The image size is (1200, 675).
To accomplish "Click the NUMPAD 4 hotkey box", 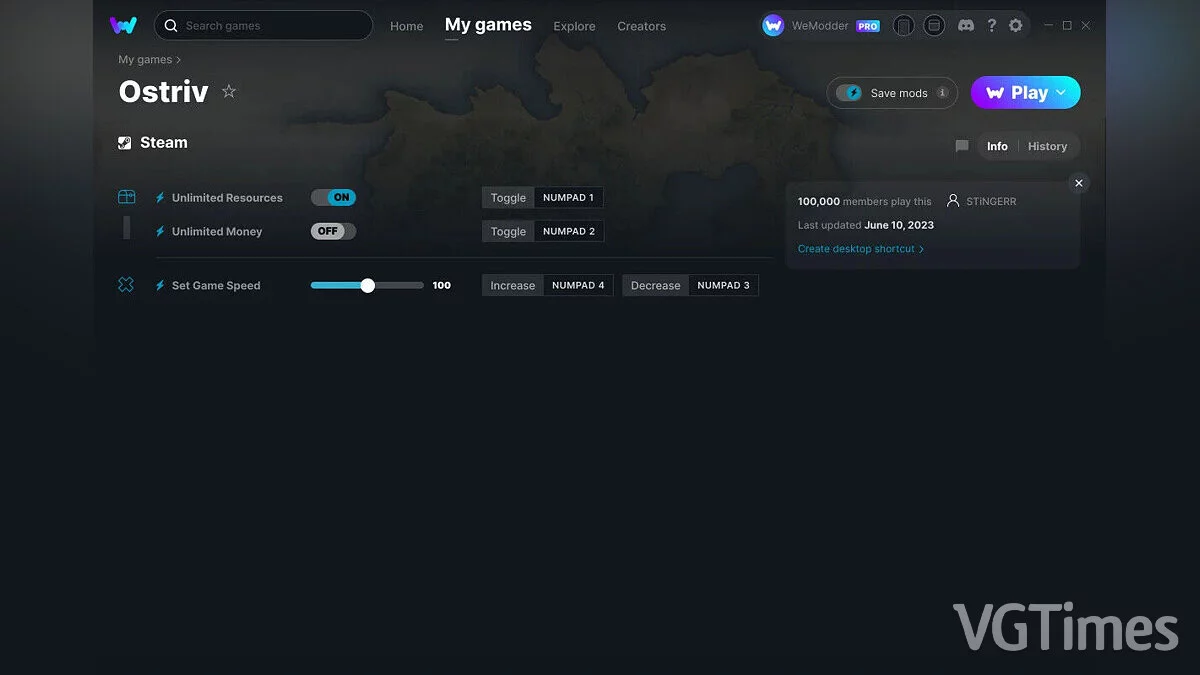I will pyautogui.click(x=578, y=285).
